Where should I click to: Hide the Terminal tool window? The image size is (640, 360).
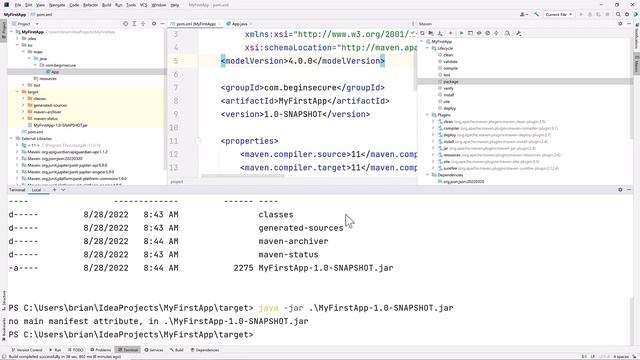pyautogui.click(x=629, y=190)
